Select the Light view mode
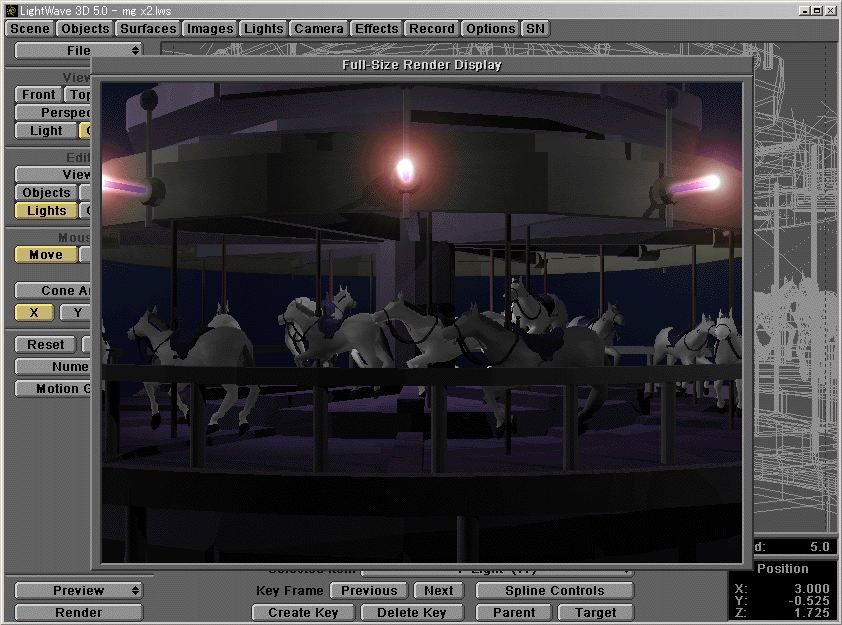842x625 pixels. click(44, 130)
